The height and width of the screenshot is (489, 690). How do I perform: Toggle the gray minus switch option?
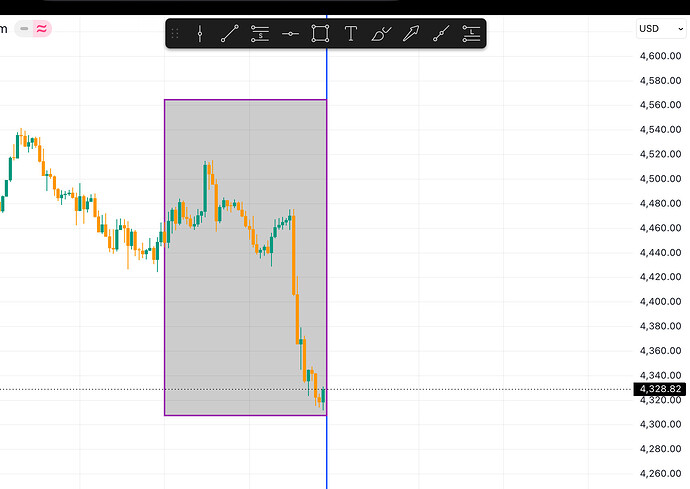pos(24,29)
